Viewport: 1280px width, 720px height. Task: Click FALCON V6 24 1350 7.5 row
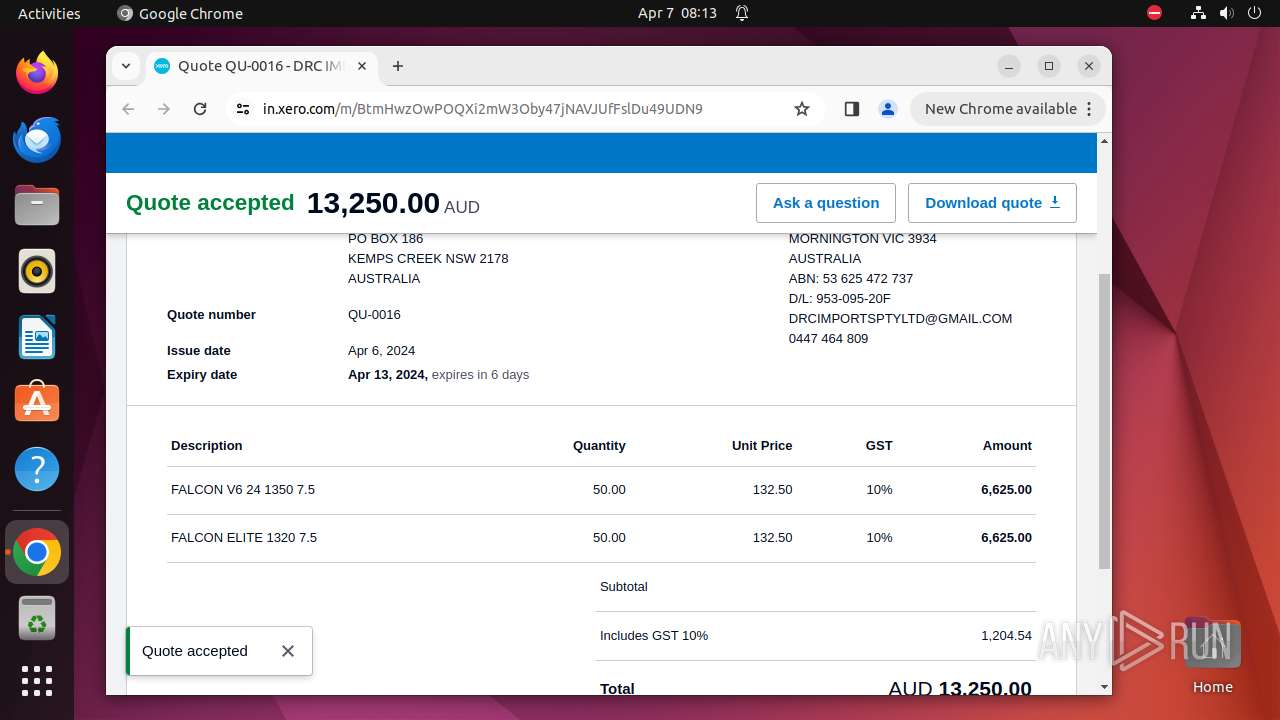pos(601,490)
